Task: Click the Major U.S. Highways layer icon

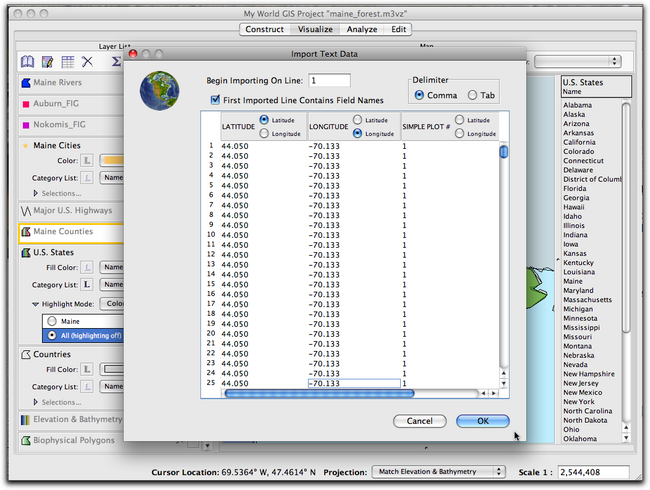Action: (x=26, y=211)
